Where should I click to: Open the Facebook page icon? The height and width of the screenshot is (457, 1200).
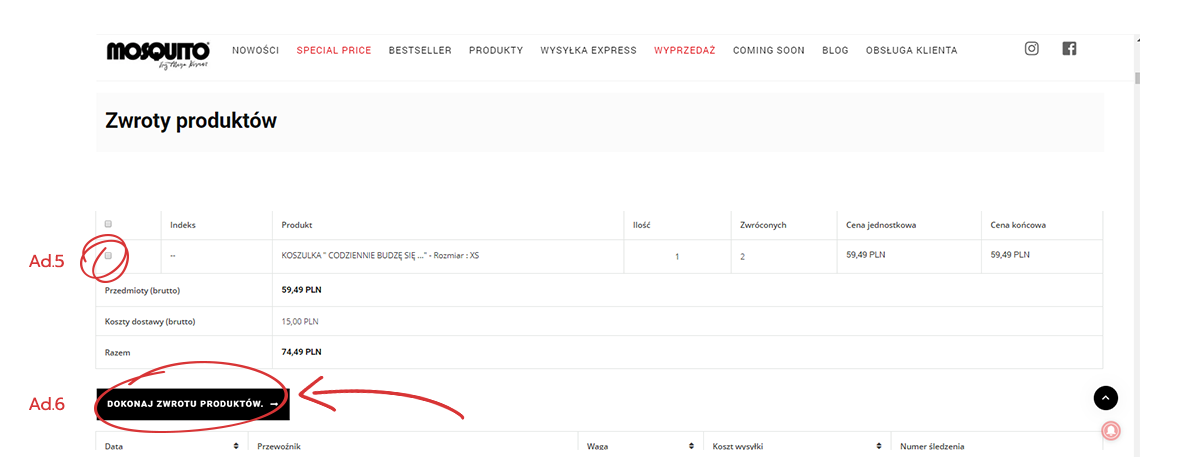pos(1069,49)
